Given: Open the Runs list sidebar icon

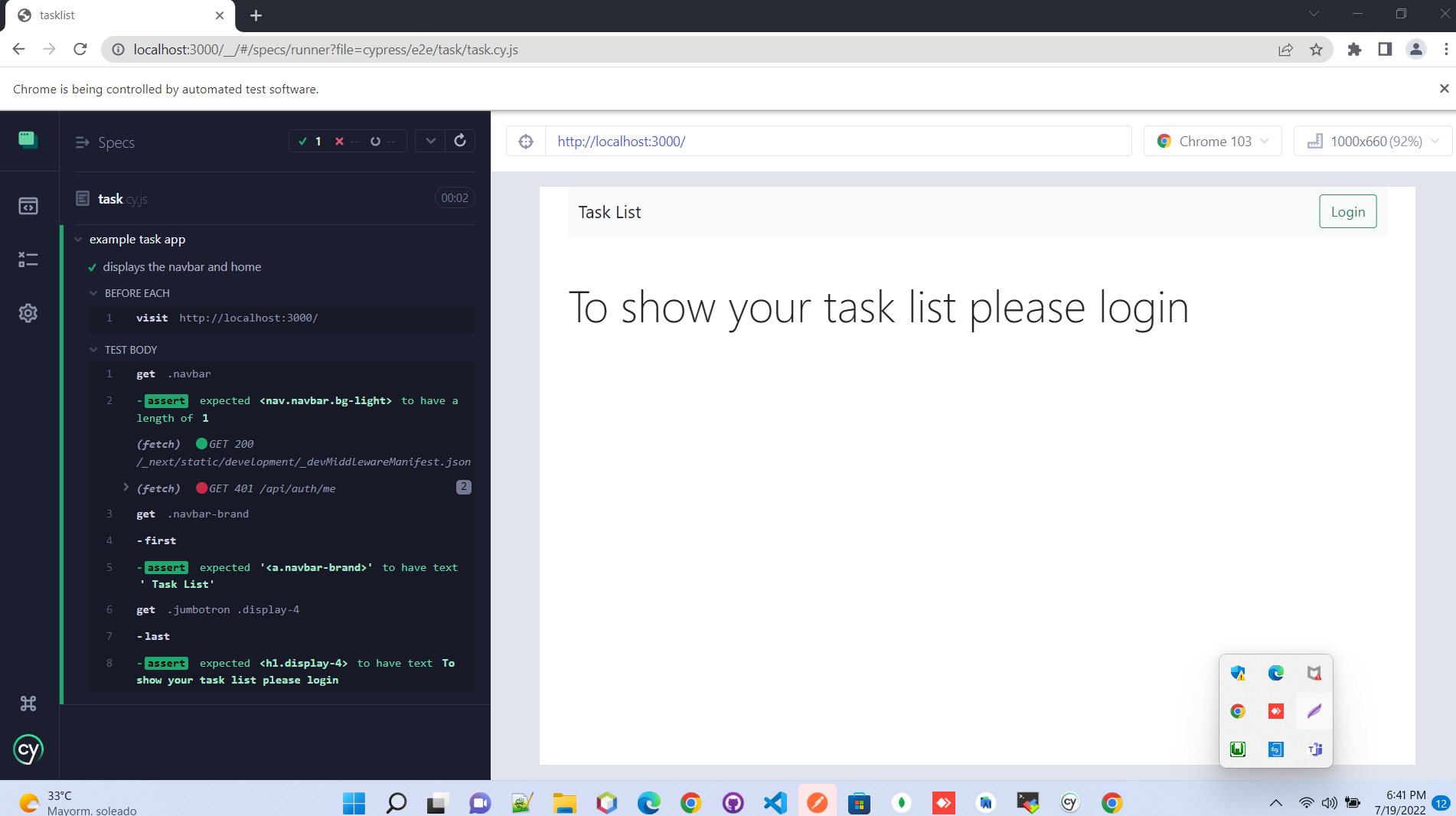Looking at the screenshot, I should coord(28,259).
